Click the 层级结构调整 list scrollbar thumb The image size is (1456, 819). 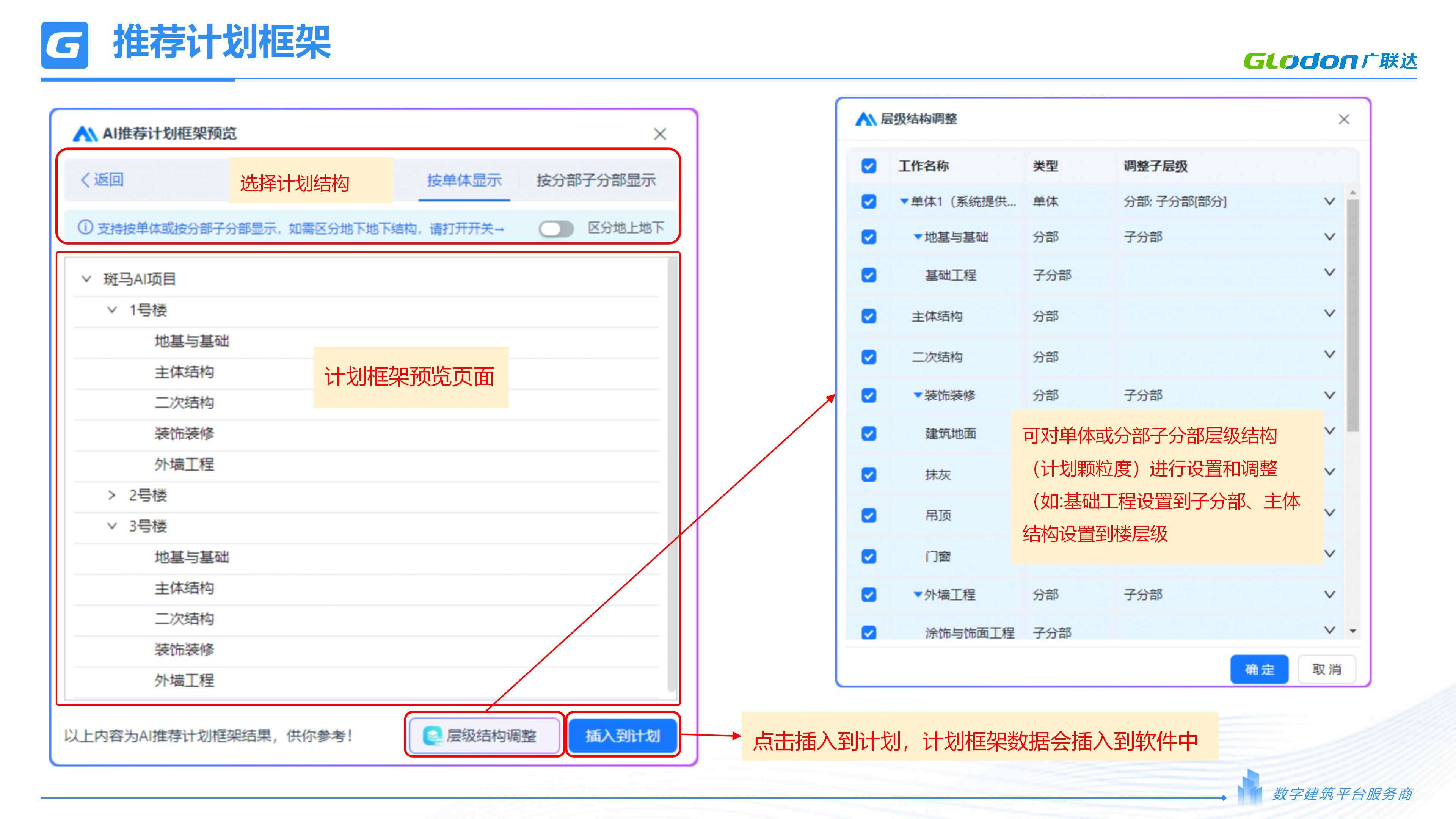(1352, 315)
